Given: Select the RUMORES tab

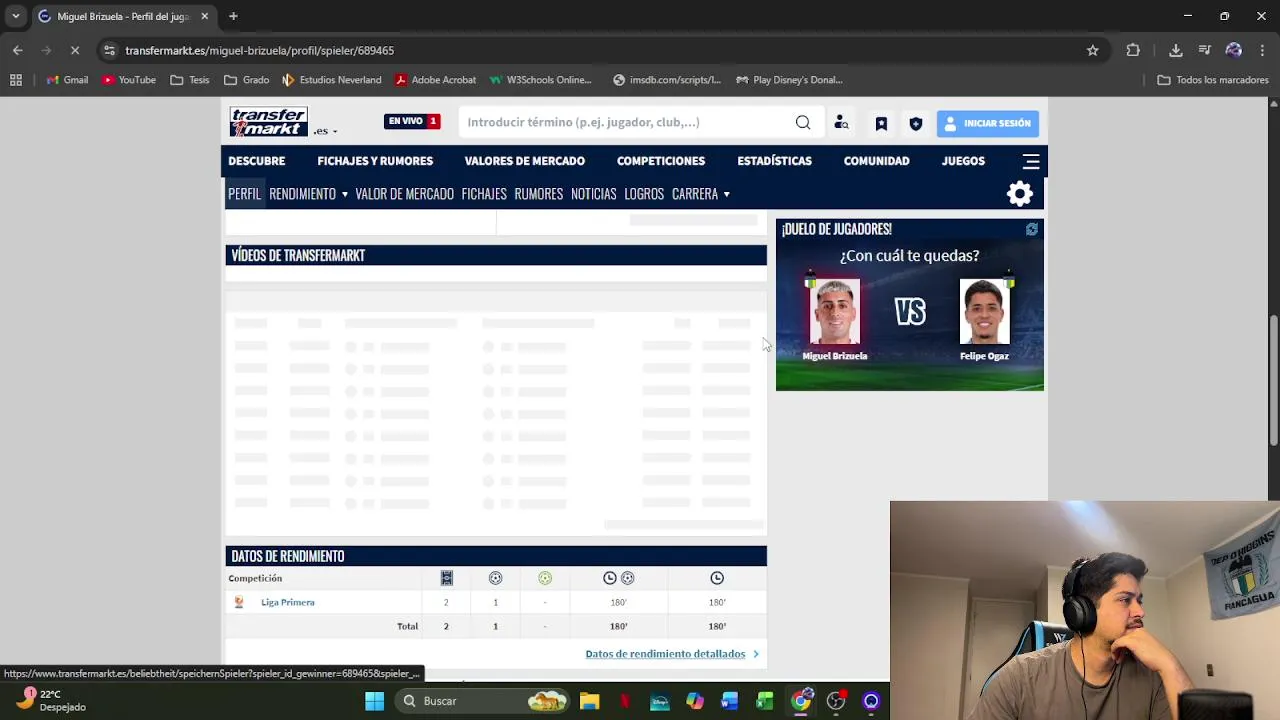Looking at the screenshot, I should click(538, 194).
